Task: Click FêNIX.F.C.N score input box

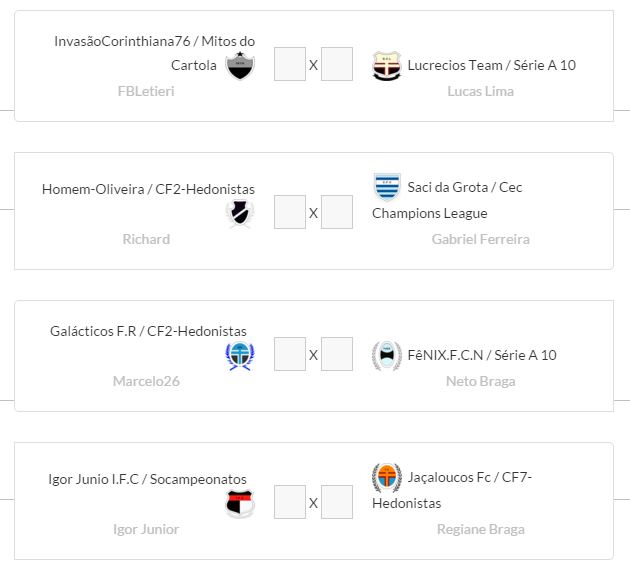Action: click(x=337, y=355)
